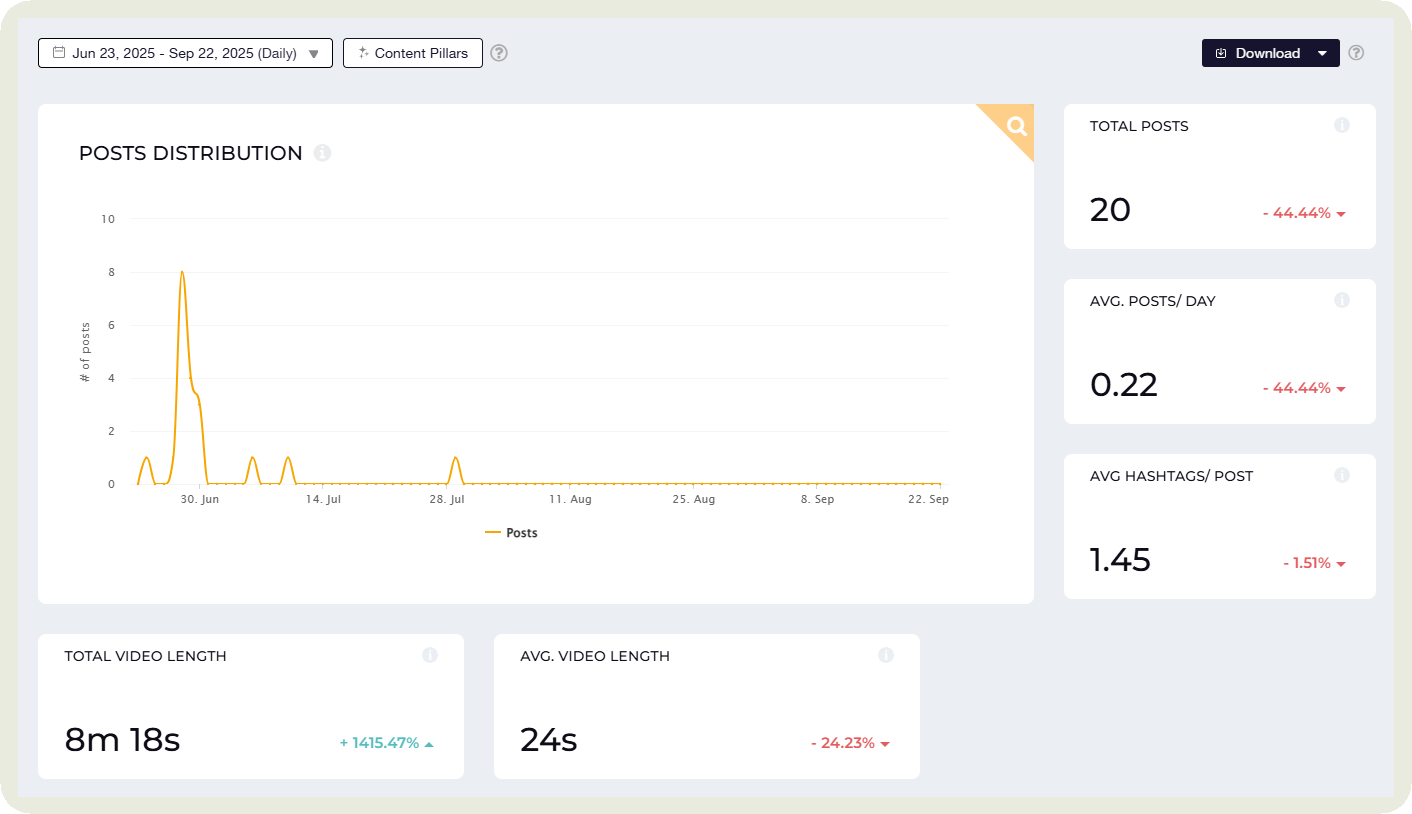Show info for Avg. Posts/Day card
Viewport: 1412px width, 814px height.
pyautogui.click(x=1342, y=301)
